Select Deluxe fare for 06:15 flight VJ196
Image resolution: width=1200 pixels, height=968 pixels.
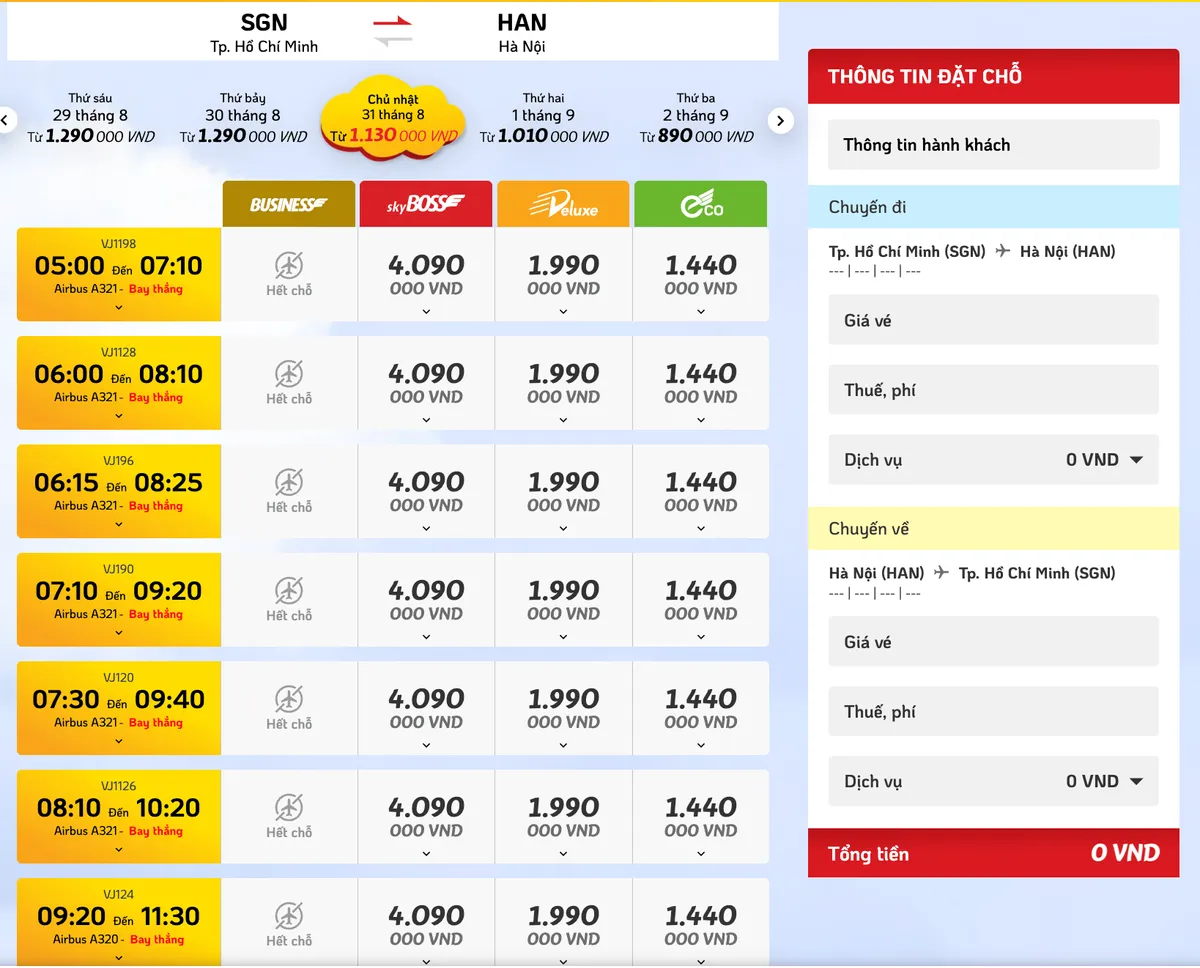click(x=563, y=492)
